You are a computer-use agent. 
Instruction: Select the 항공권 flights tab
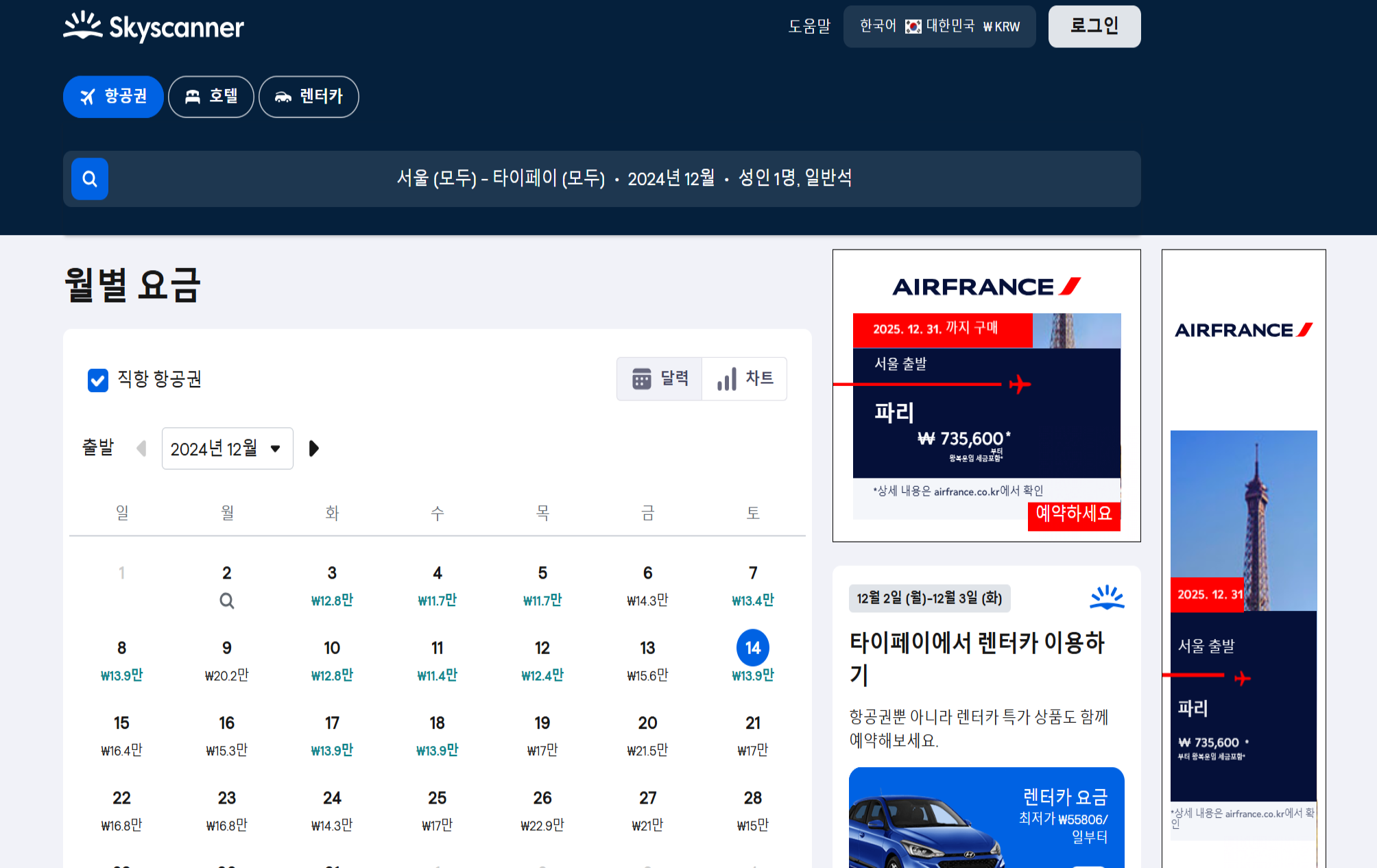coord(113,97)
